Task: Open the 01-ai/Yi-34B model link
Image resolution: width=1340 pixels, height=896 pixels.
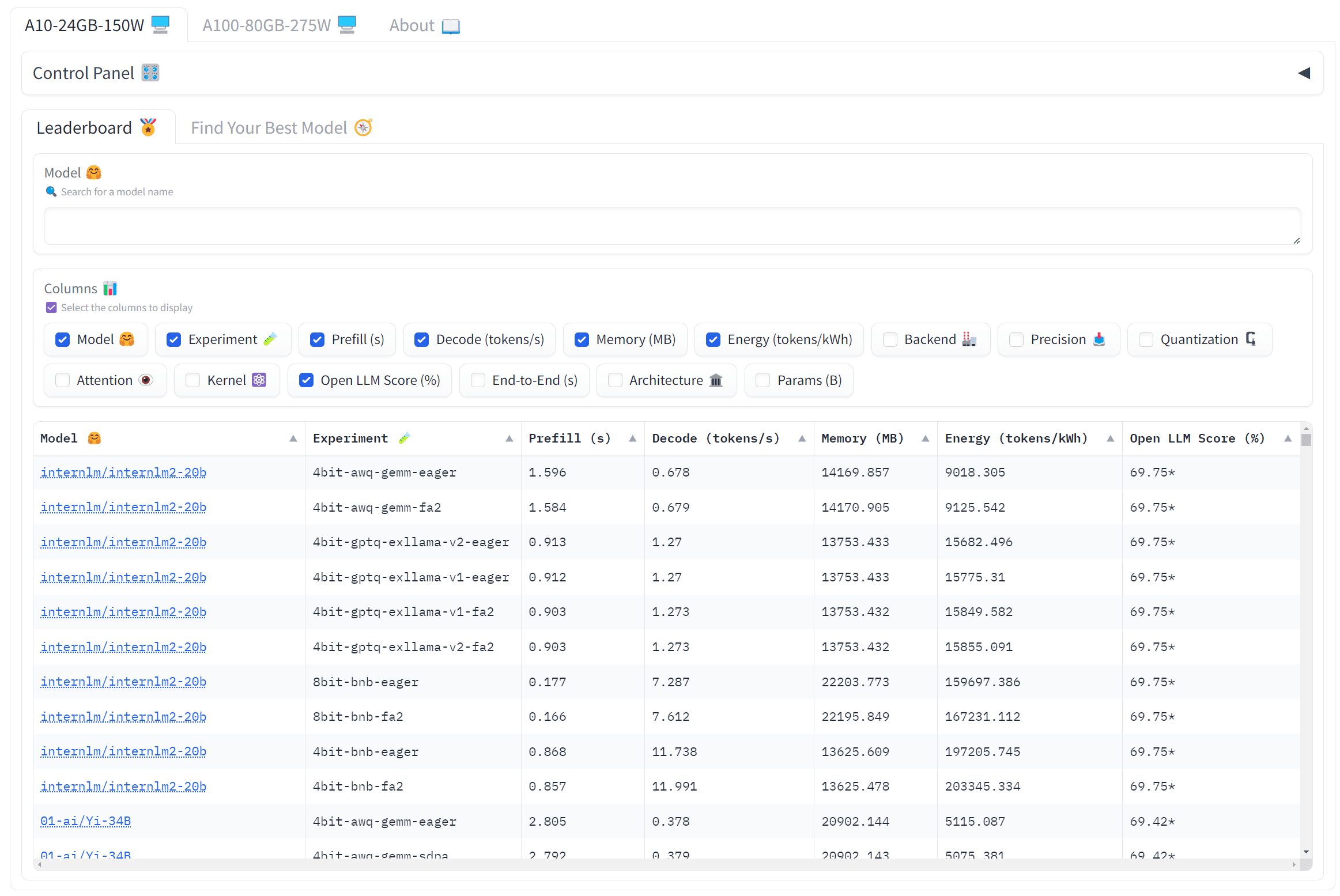Action: [x=85, y=821]
